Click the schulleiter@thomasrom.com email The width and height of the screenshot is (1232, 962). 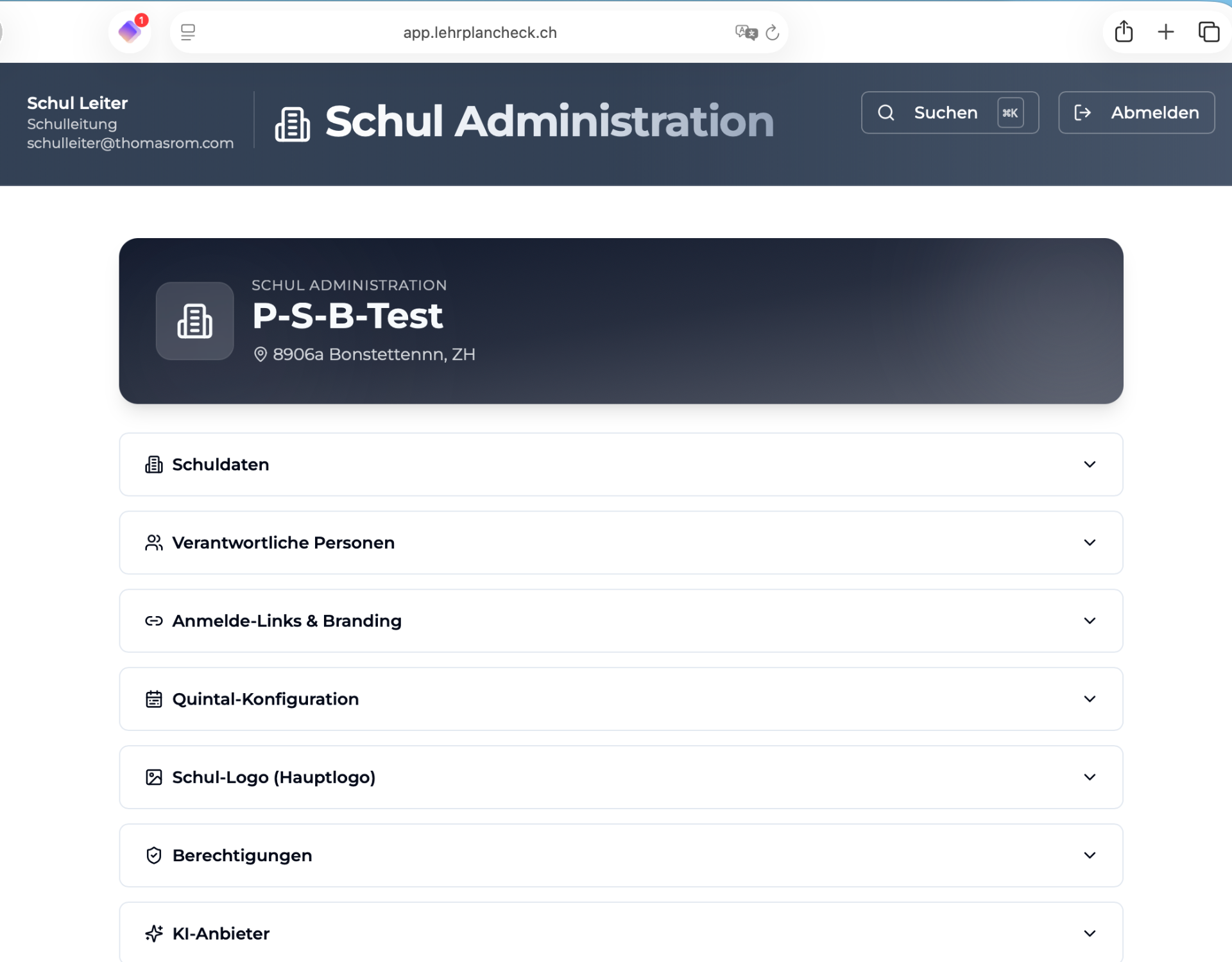pyautogui.click(x=130, y=143)
